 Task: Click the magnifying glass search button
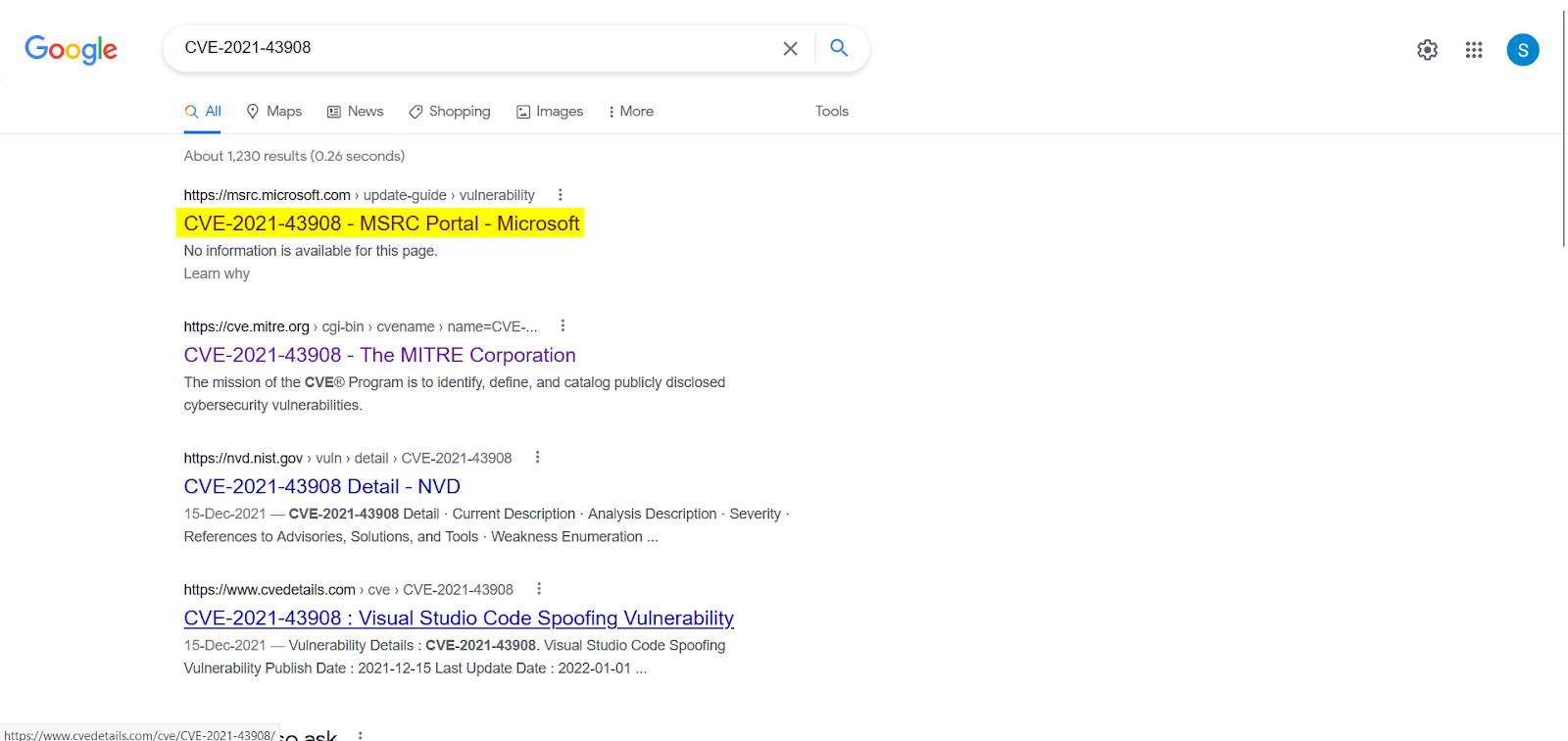(x=839, y=47)
